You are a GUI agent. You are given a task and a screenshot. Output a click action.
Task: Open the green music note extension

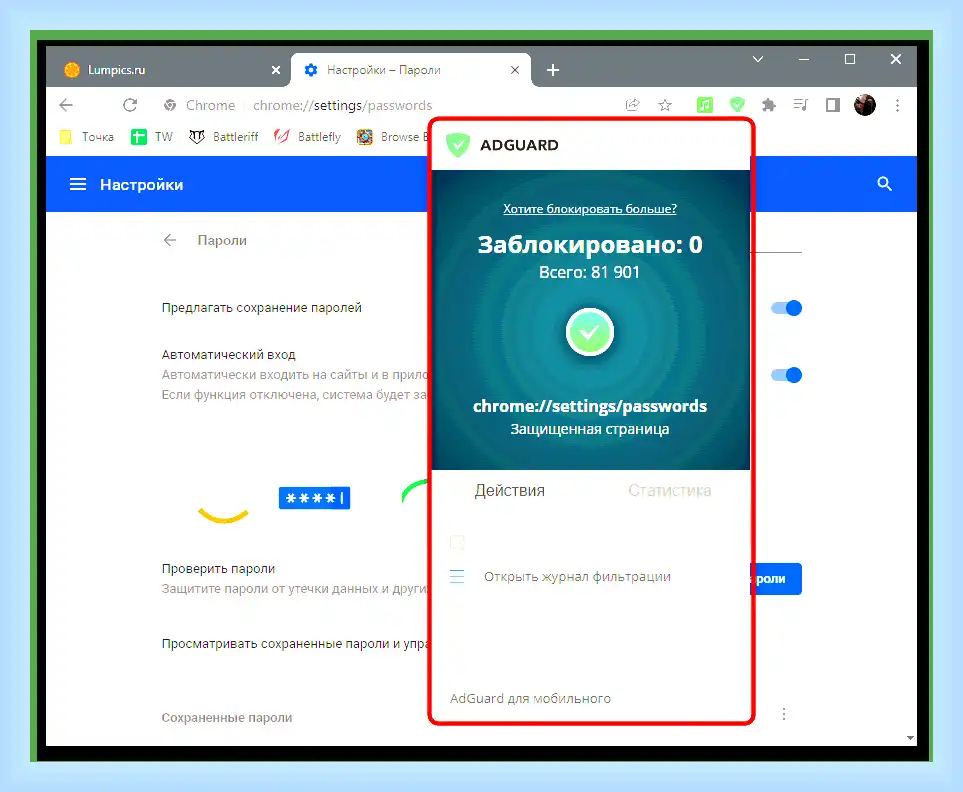pos(704,105)
